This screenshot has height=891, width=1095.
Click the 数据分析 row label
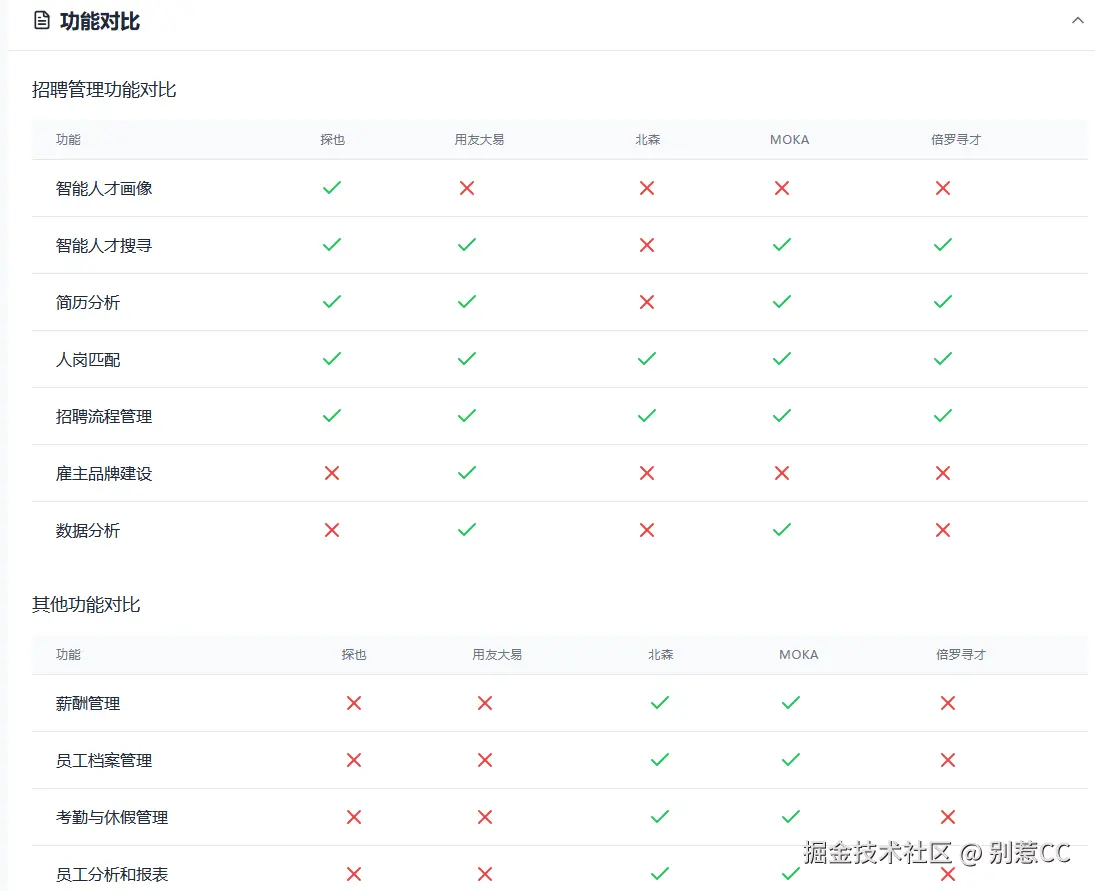coord(88,531)
